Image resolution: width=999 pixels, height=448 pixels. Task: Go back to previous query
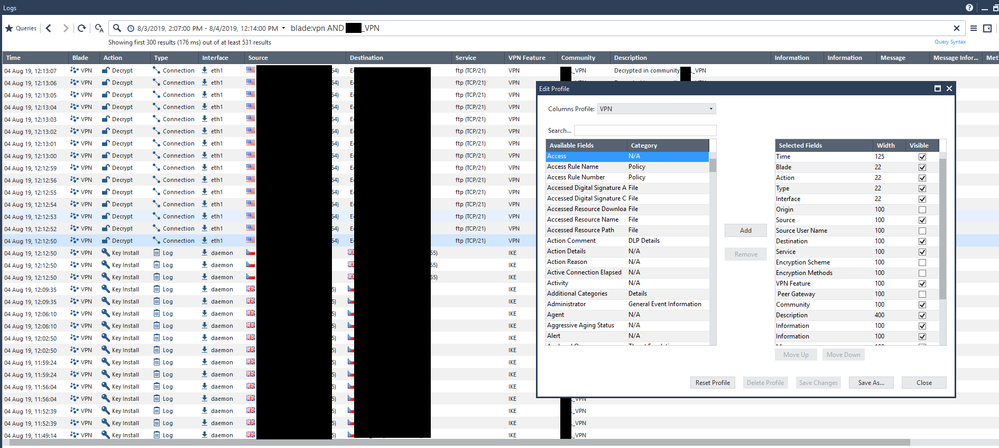tap(48, 29)
